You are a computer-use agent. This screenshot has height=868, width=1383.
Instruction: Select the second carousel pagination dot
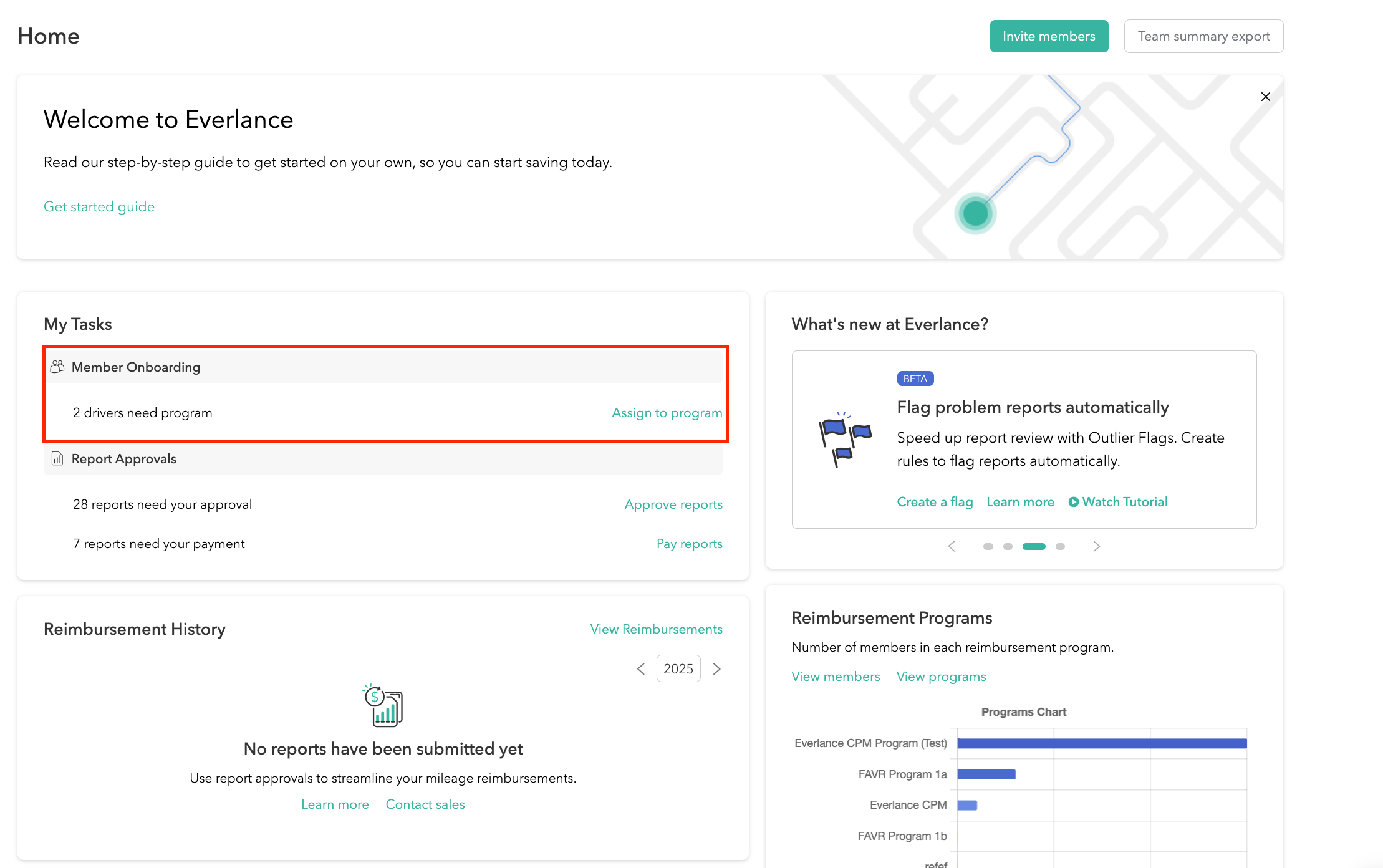[1008, 546]
